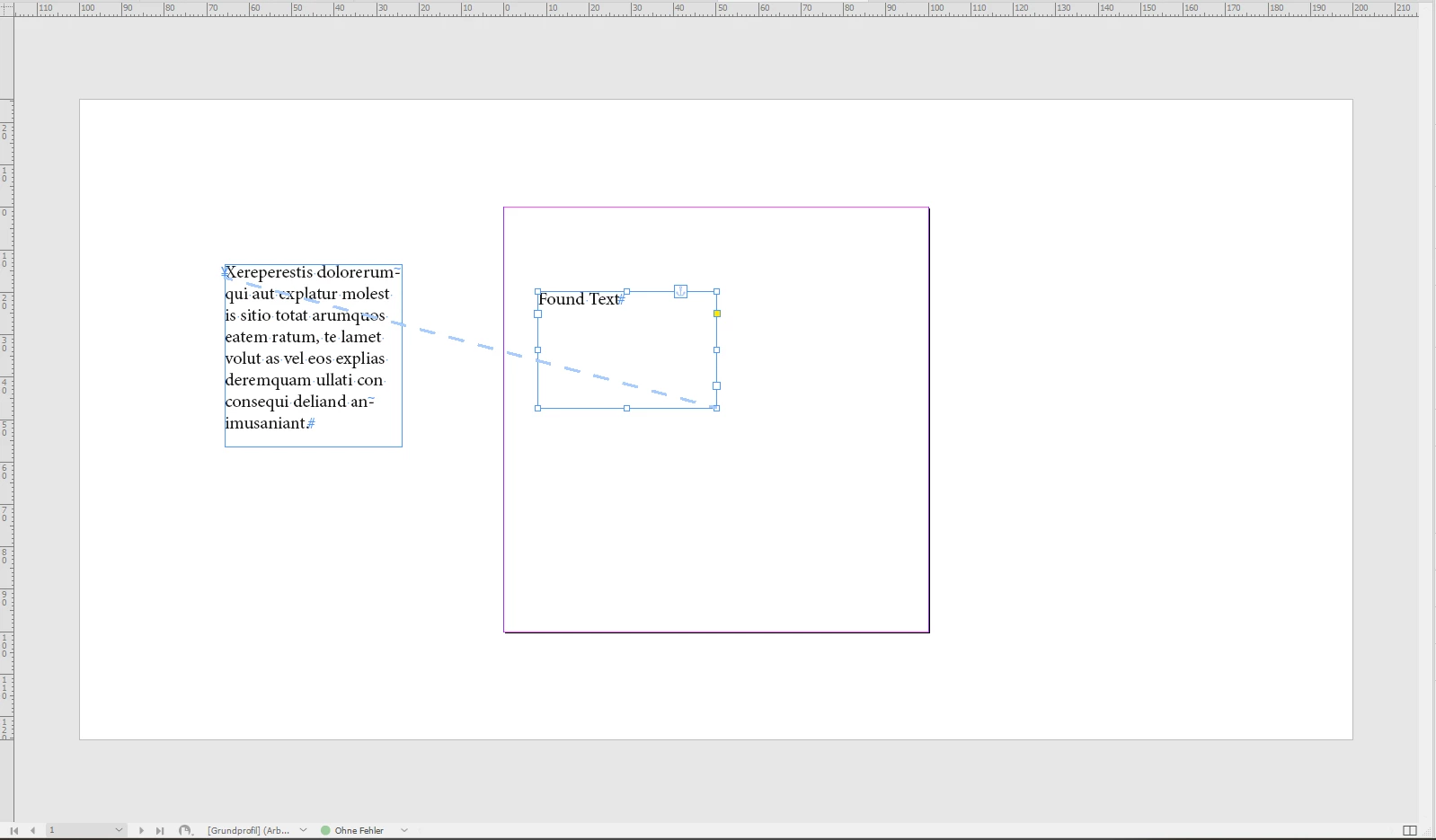Click the in port of selected frame
Screen dimensions: 1436x840
coord(537,314)
